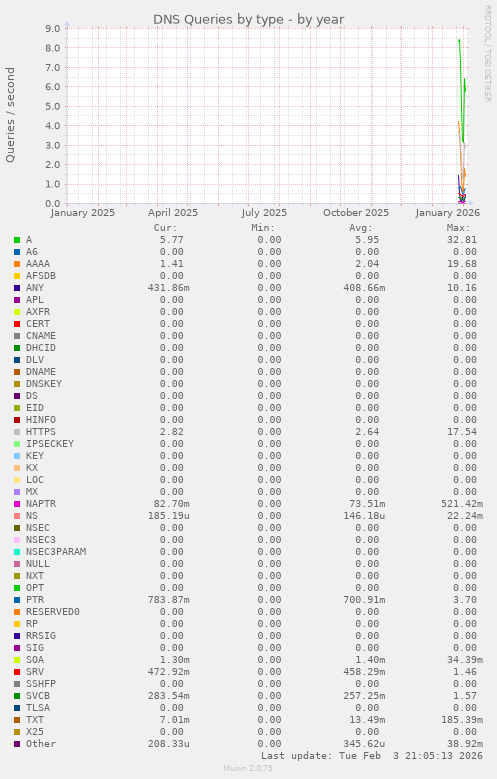Click the 'Last update' timestamp text
Image resolution: width=497 pixels, height=779 pixels.
click(372, 756)
